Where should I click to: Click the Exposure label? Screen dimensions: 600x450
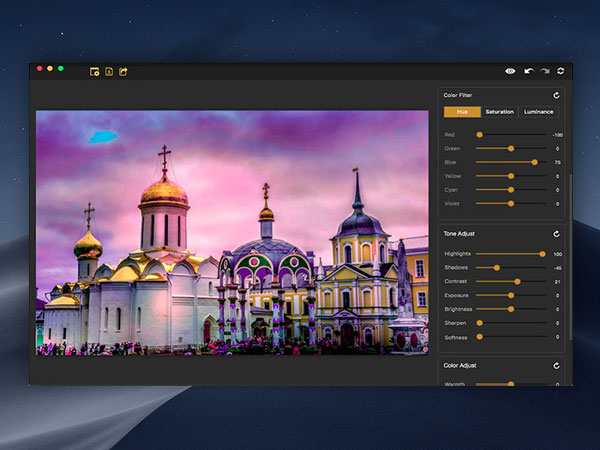[x=457, y=295]
